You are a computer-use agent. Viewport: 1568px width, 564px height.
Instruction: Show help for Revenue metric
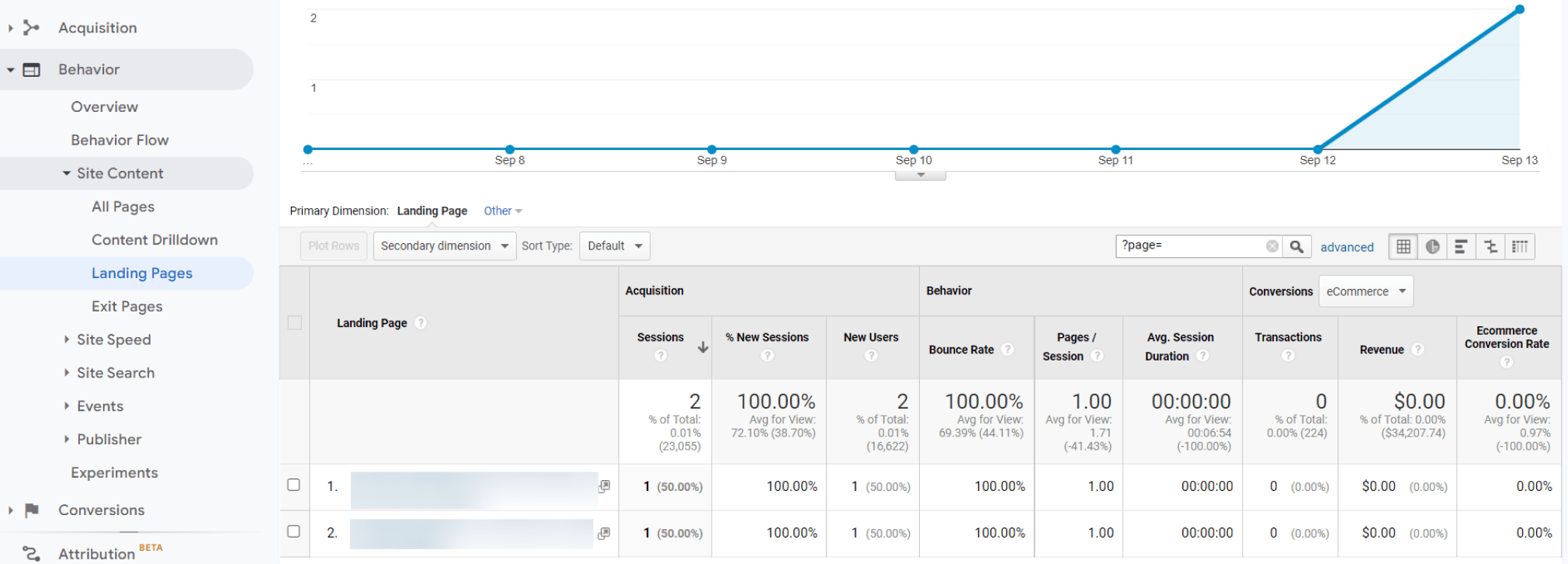(1417, 350)
